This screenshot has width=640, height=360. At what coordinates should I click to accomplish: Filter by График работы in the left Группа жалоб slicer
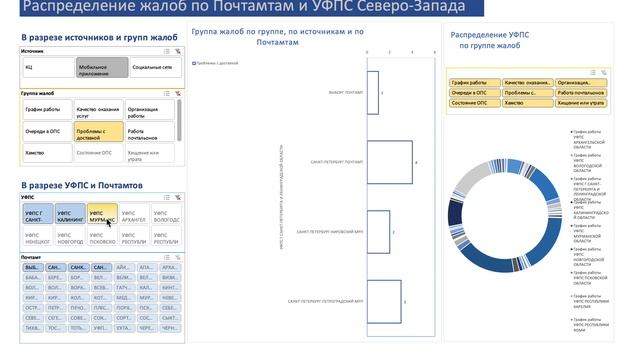(x=47, y=110)
